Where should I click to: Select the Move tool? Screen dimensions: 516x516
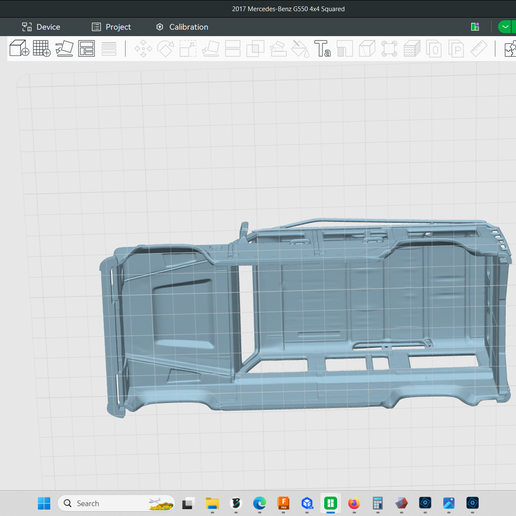[x=143, y=49]
